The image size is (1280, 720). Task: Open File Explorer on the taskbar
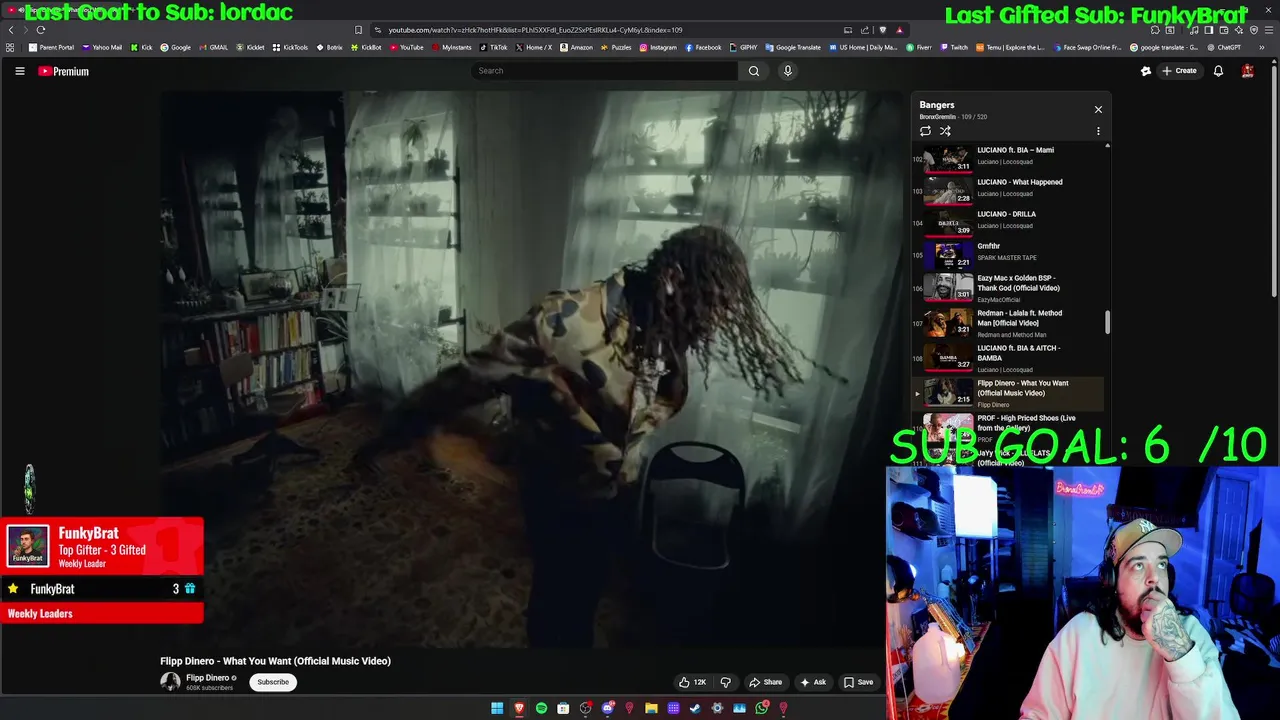pyautogui.click(x=651, y=708)
